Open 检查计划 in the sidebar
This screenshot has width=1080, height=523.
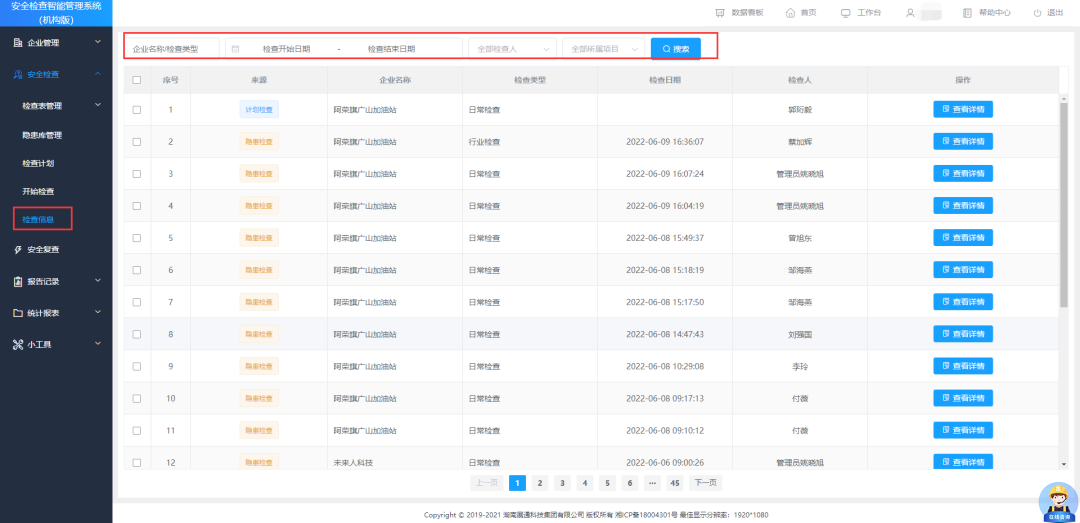point(38,163)
